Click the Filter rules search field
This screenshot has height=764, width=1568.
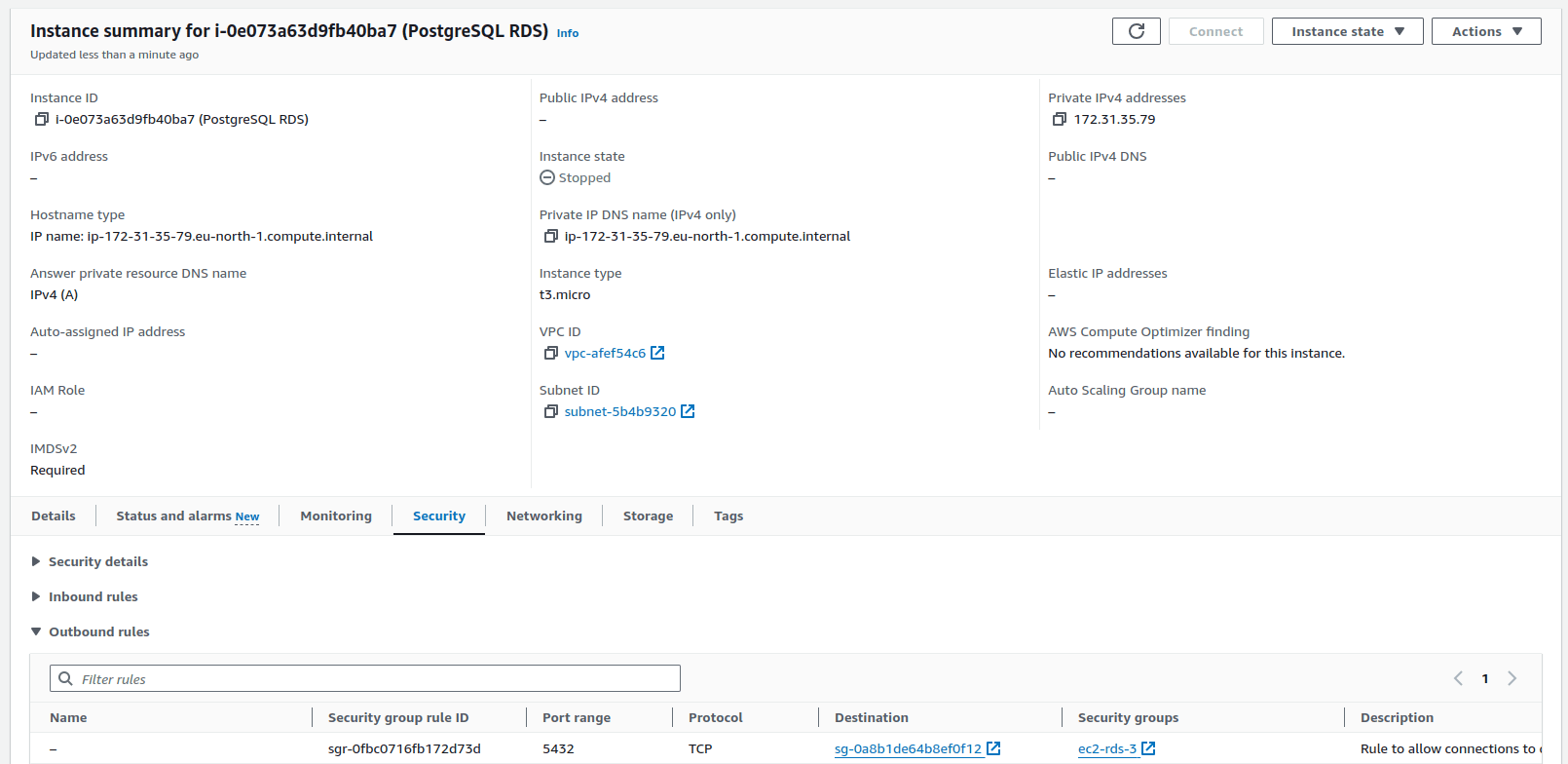click(x=365, y=678)
